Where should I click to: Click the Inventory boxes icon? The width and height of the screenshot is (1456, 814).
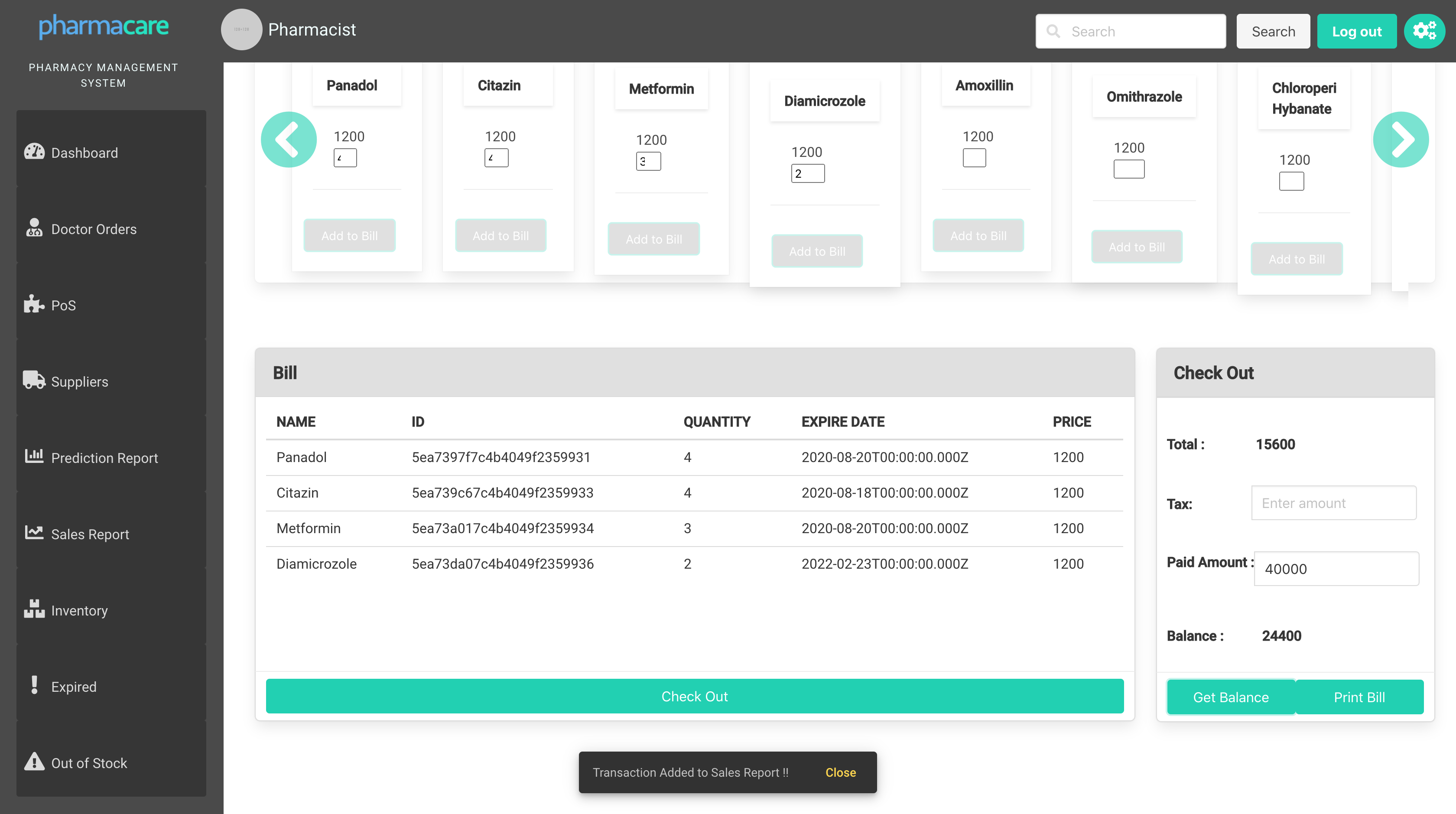tap(34, 609)
